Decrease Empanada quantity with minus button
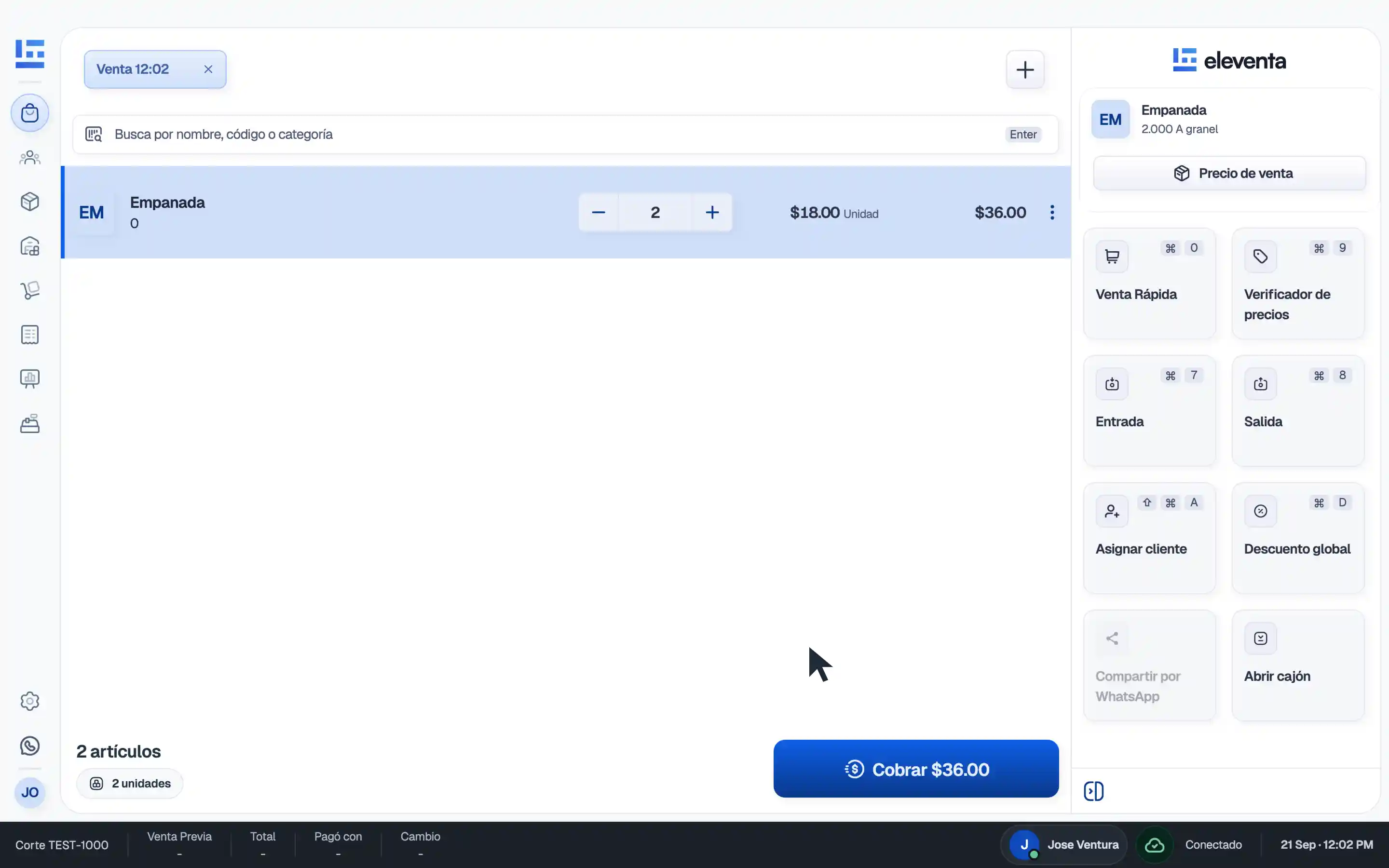 pos(598,212)
